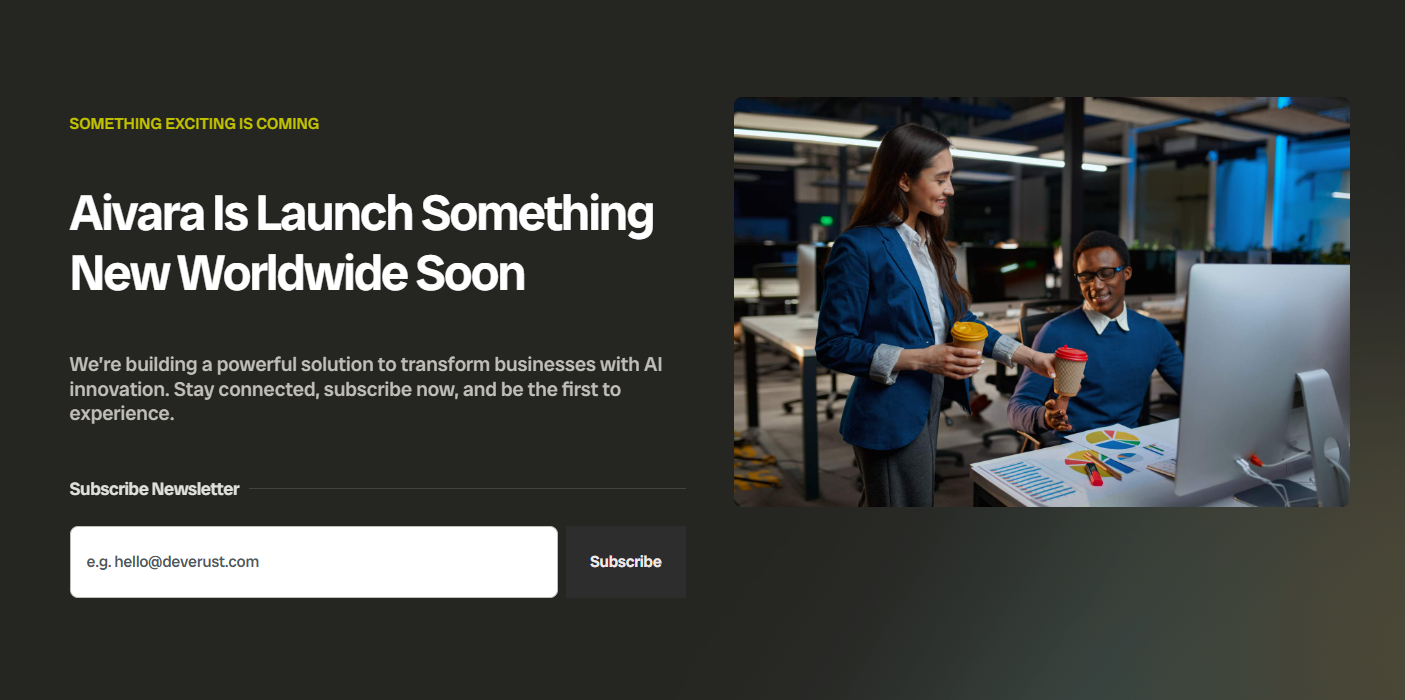1405x700 pixels.
Task: Click the divider line beside Subscribe Newsletter
Action: [x=468, y=489]
